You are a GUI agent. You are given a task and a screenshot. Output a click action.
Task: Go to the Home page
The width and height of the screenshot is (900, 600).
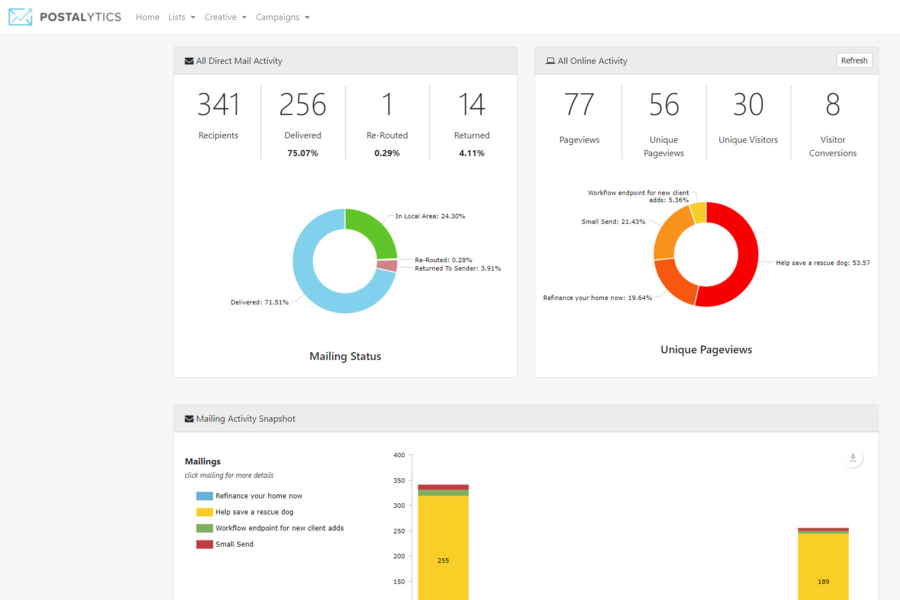tap(147, 17)
